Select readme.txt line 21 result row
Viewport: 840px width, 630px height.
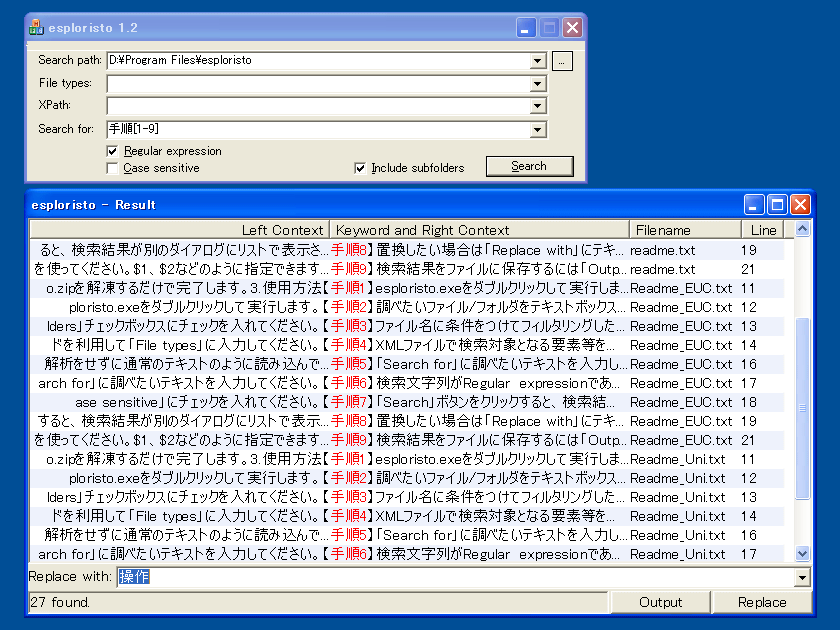pyautogui.click(x=407, y=269)
